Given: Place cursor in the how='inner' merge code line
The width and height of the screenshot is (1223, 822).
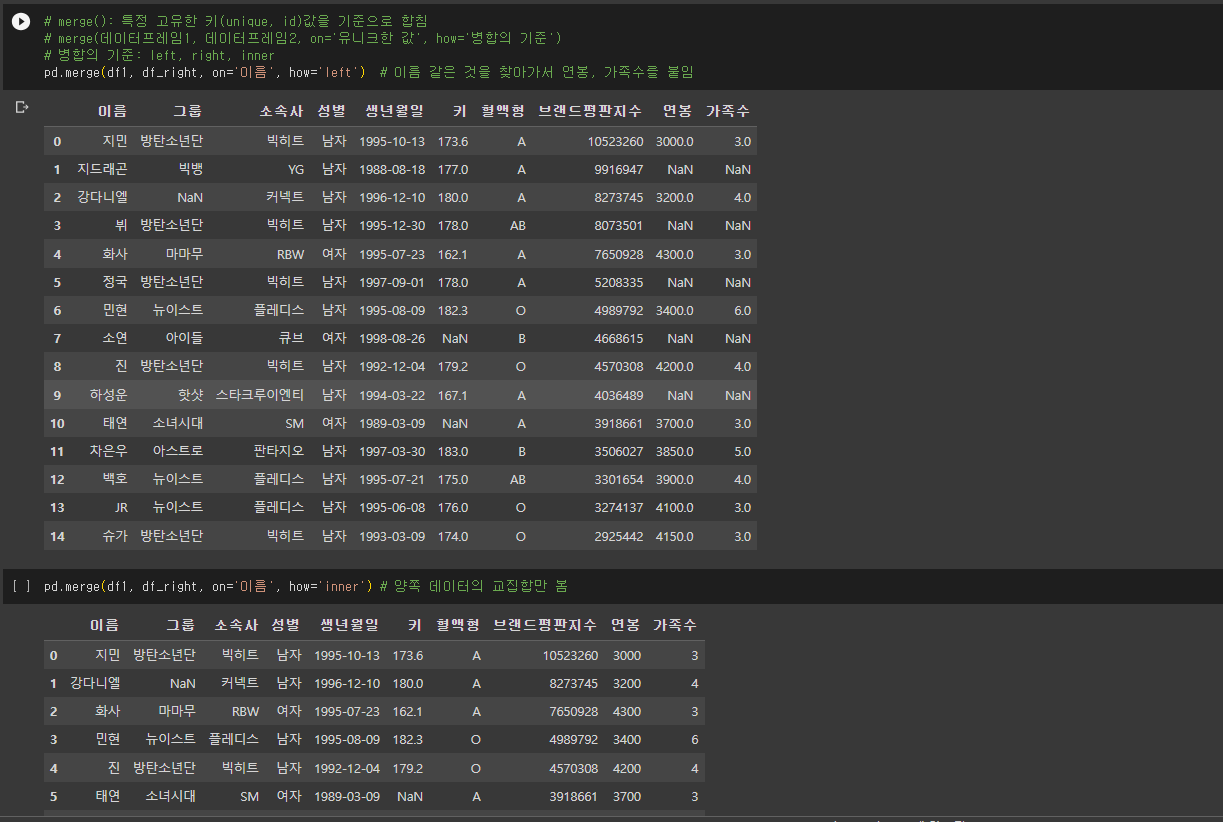Looking at the screenshot, I should click(207, 586).
